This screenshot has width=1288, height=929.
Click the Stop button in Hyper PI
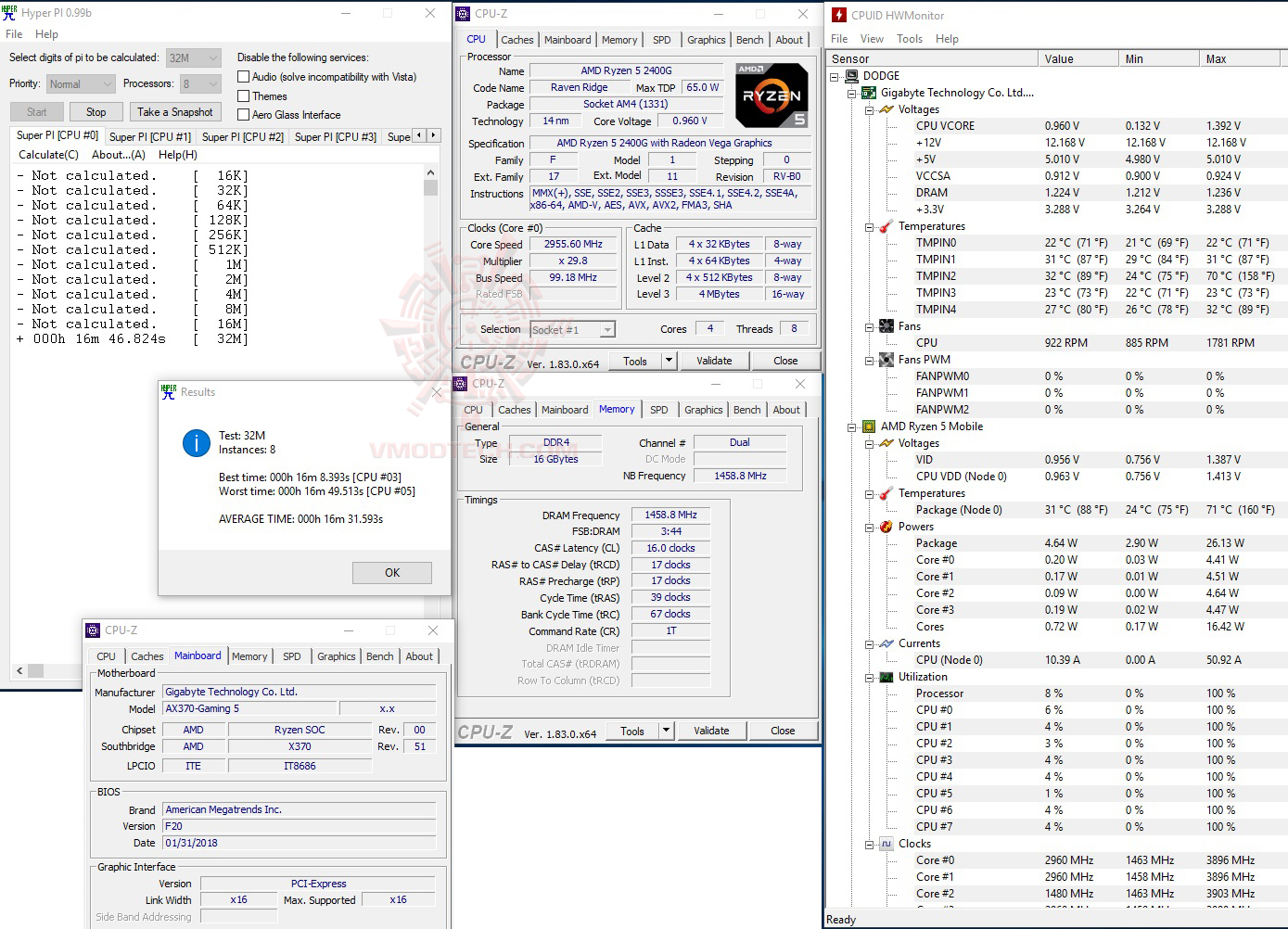point(96,112)
